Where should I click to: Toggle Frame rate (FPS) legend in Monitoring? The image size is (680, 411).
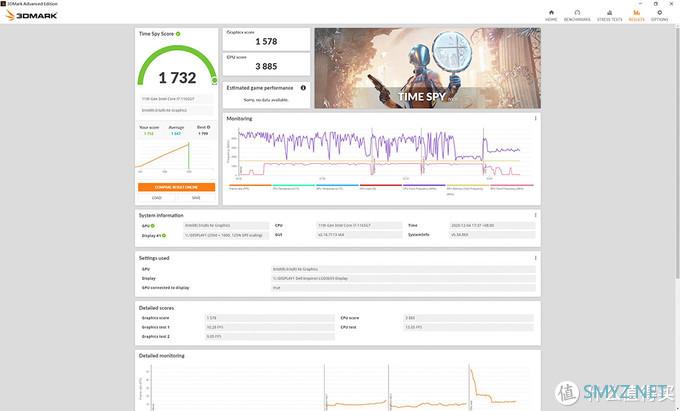click(250, 187)
